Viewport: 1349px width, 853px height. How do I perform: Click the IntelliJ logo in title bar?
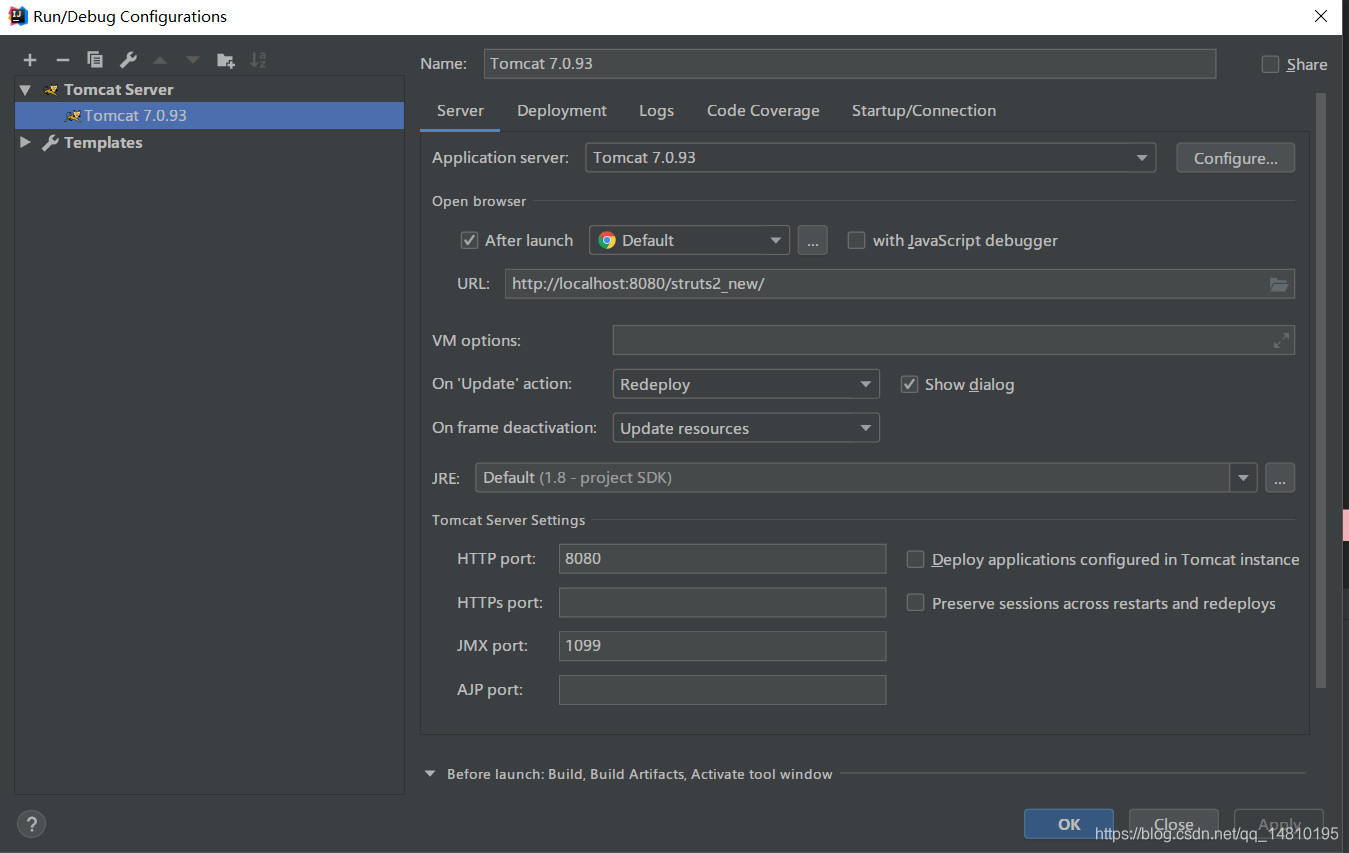(18, 16)
